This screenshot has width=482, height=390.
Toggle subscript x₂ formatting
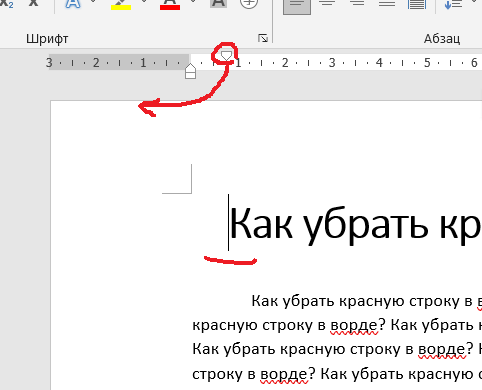point(7,3)
